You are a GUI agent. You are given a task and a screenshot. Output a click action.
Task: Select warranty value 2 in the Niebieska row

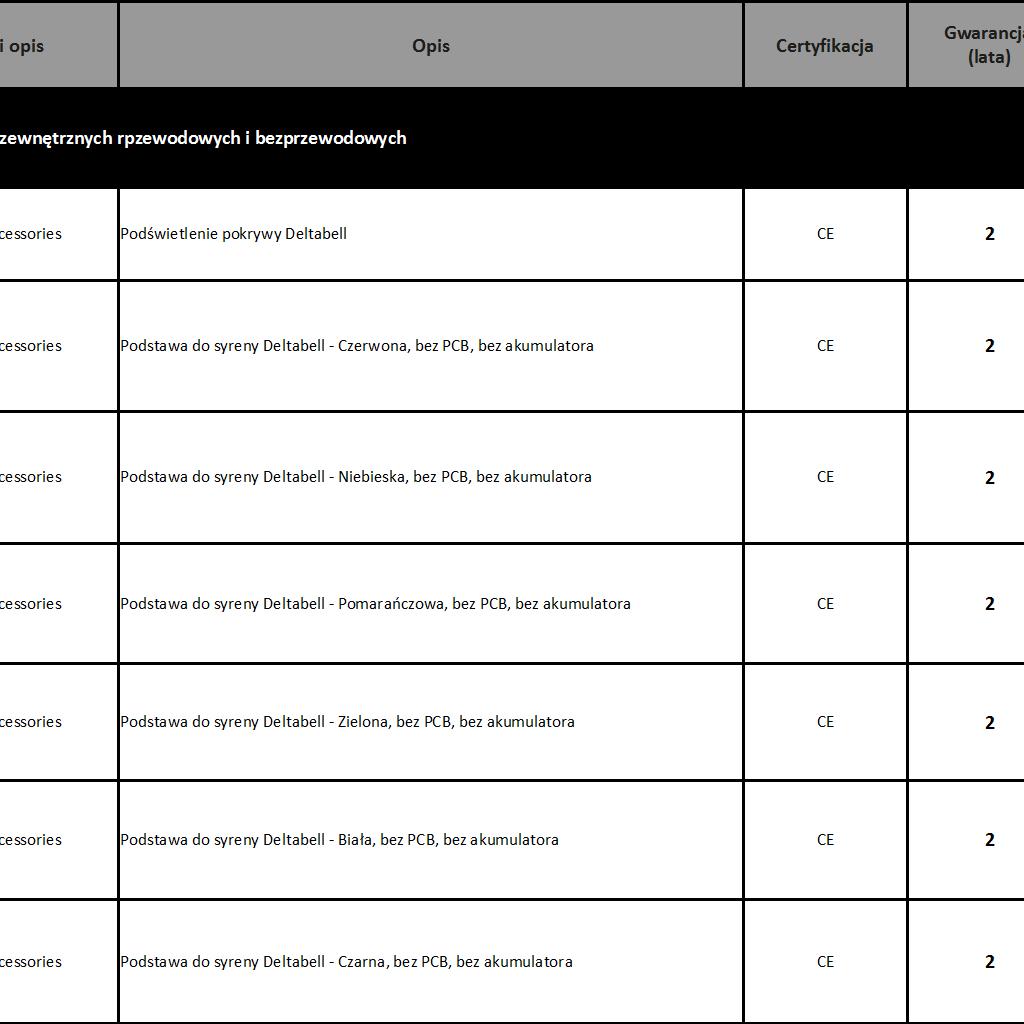point(967,477)
